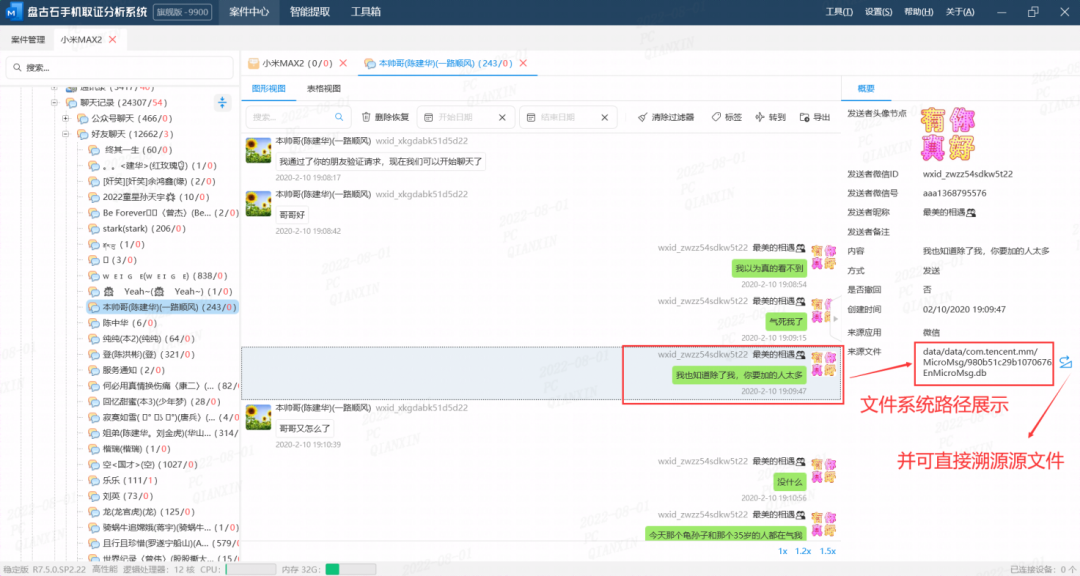This screenshot has height=576, width=1080.
Task: Click the small arrow at chat pane's right edge
Action: click(835, 319)
